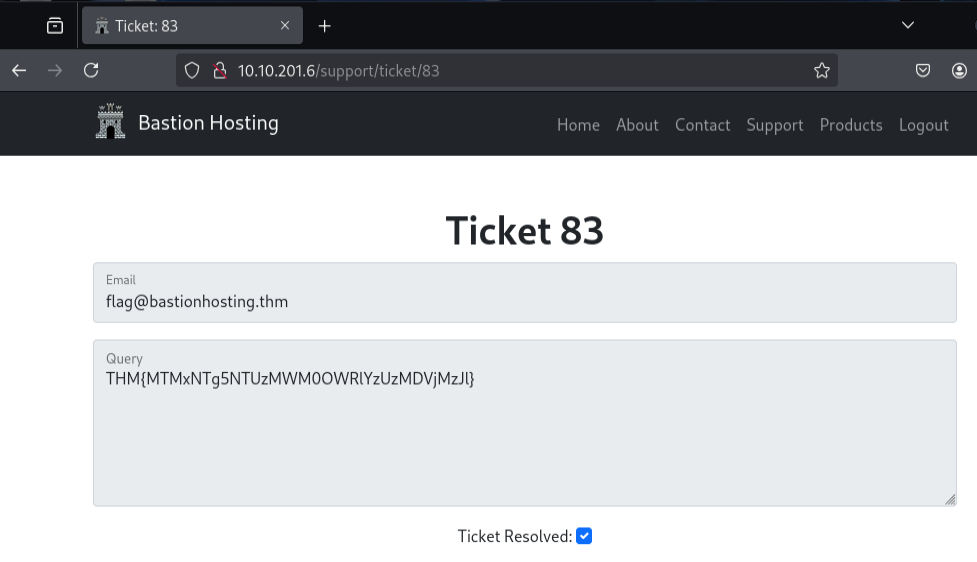Open a new browser tab
977x562 pixels.
(x=325, y=26)
